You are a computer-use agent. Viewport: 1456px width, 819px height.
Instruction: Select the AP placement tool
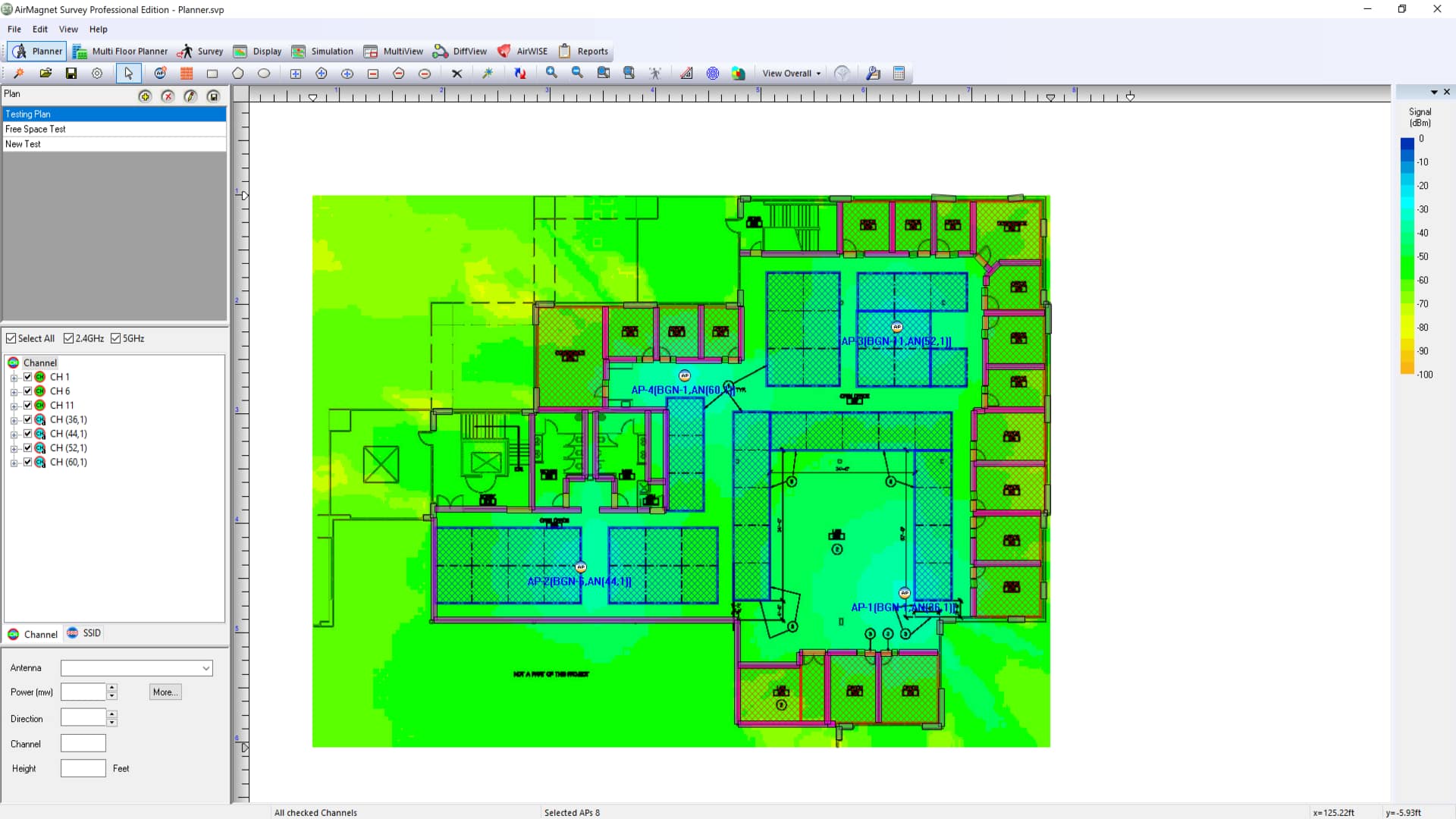tap(160, 73)
